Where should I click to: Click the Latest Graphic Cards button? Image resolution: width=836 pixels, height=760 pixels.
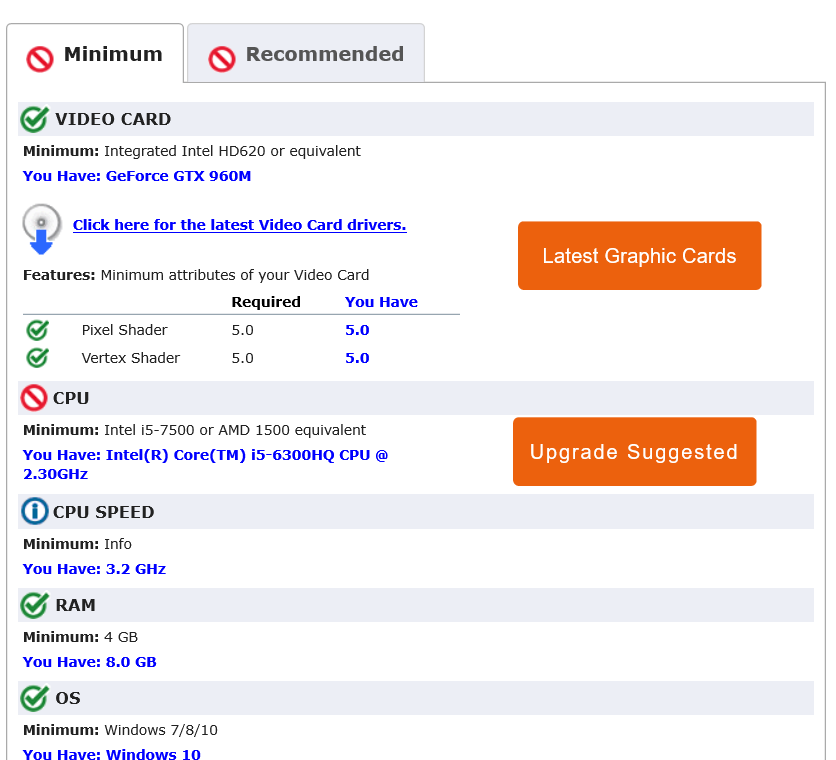coord(639,255)
